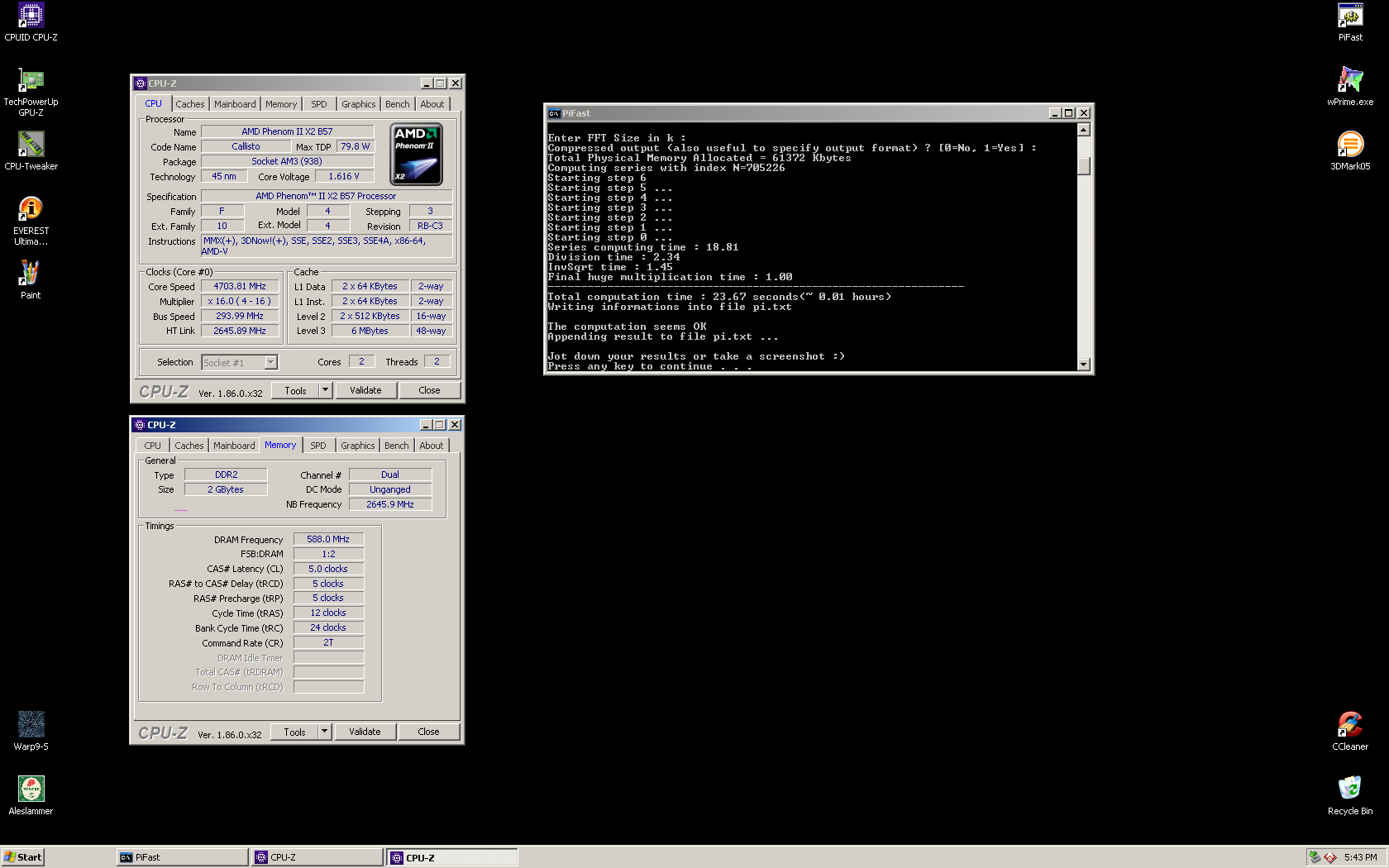The width and height of the screenshot is (1389, 868).
Task: Open About tab in lower CPU-Z window
Action: click(x=432, y=446)
